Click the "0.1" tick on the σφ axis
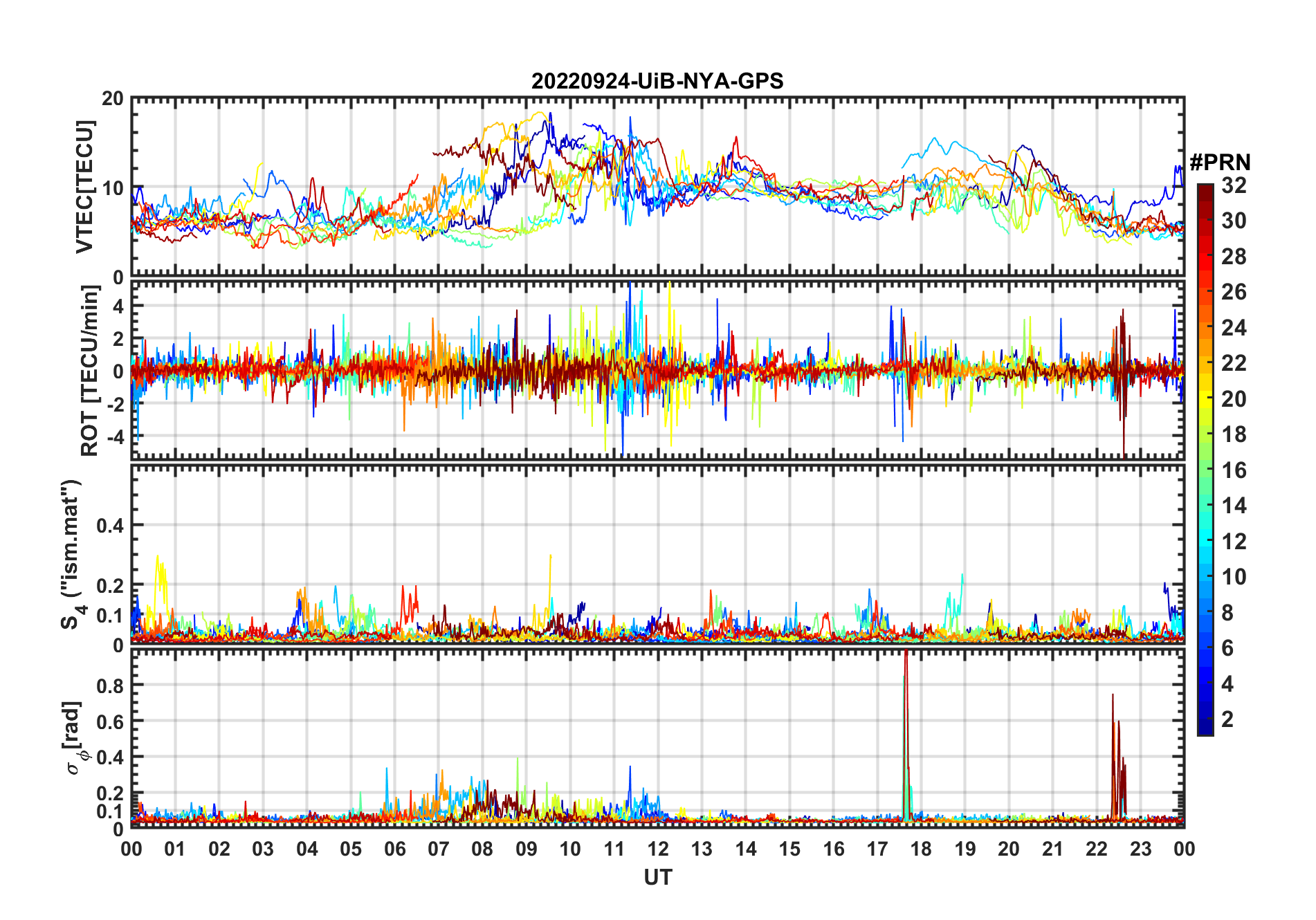This screenshot has height=920, width=1316. coord(110,811)
